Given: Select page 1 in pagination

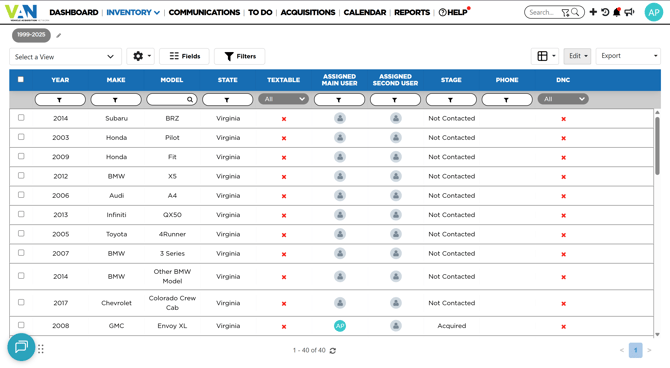Looking at the screenshot, I should pyautogui.click(x=635, y=350).
